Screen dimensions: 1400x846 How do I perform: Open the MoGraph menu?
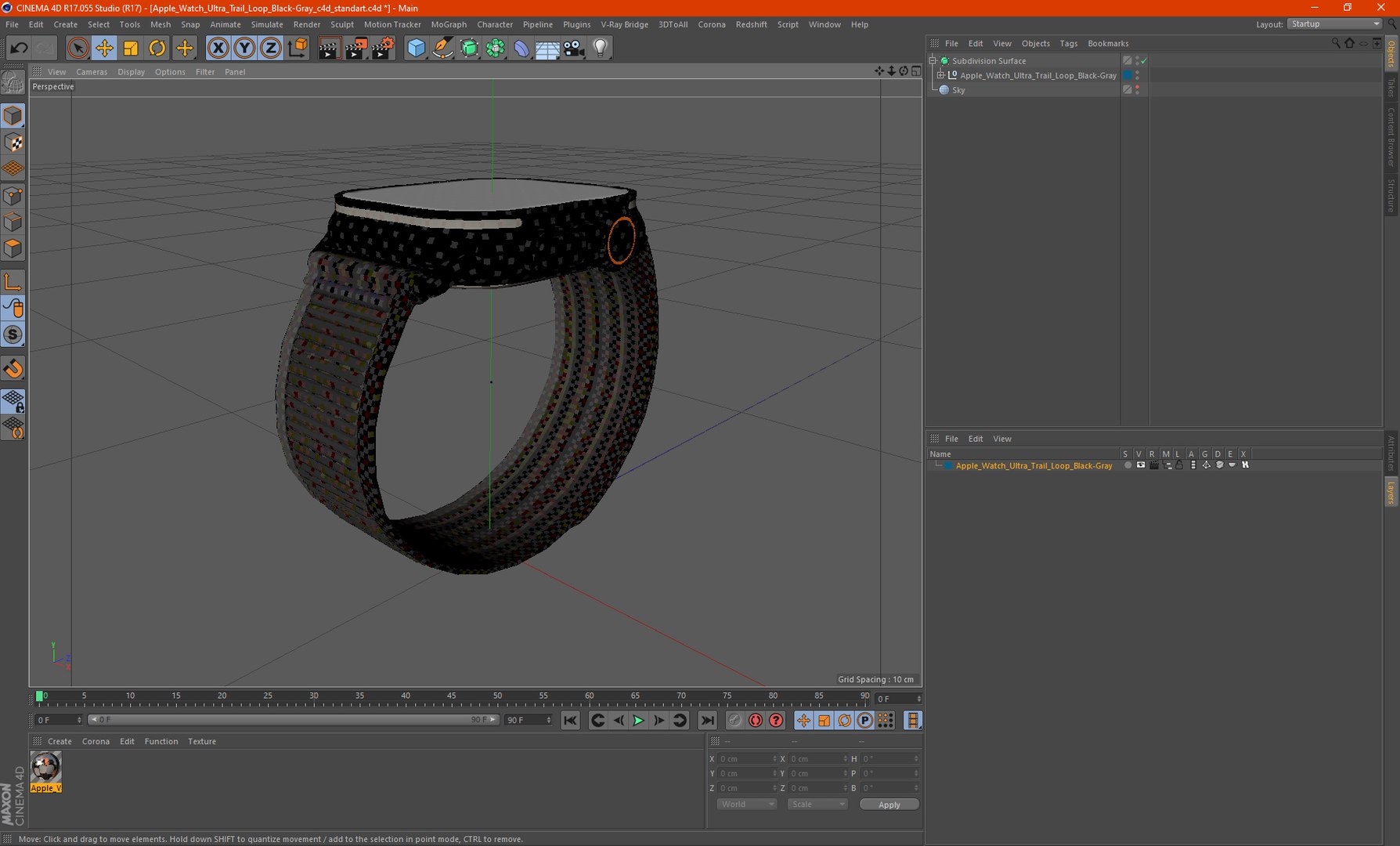(449, 24)
